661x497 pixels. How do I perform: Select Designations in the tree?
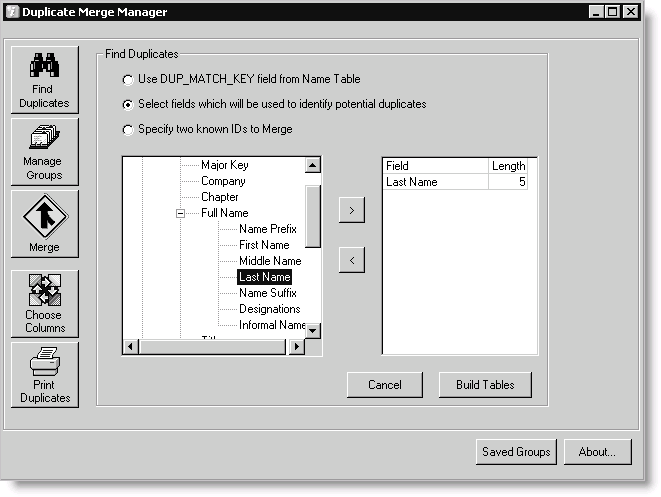[269, 309]
